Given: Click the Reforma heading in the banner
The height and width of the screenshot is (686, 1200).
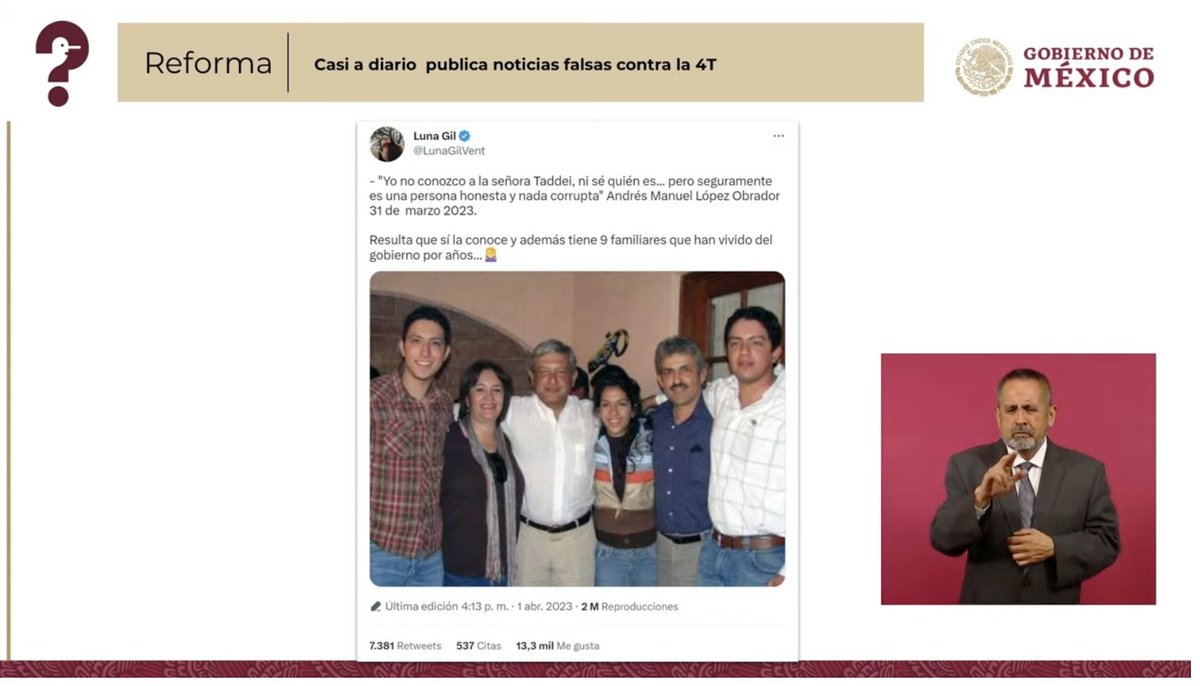Looking at the screenshot, I should [x=208, y=63].
